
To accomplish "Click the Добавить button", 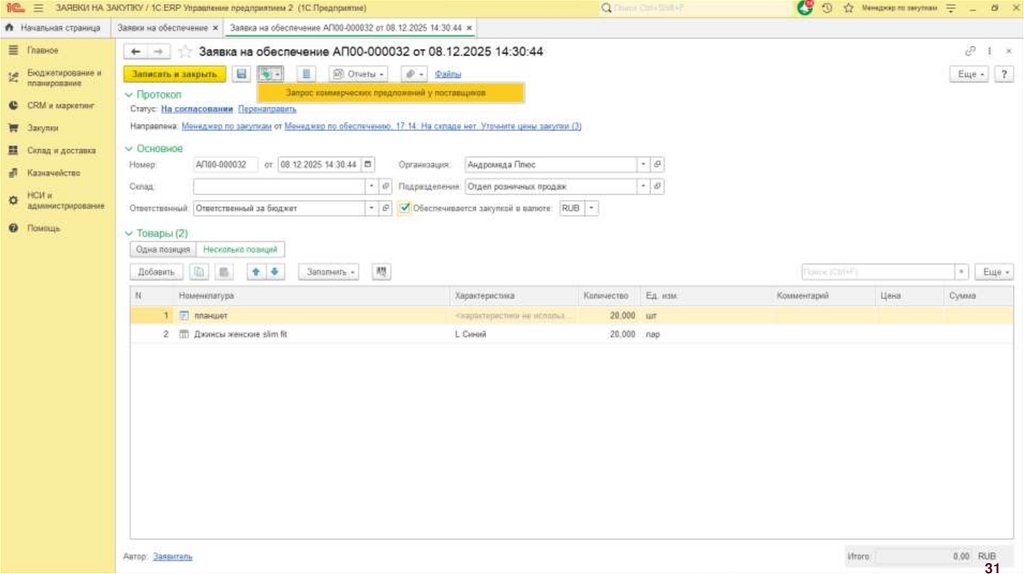I will 156,272.
